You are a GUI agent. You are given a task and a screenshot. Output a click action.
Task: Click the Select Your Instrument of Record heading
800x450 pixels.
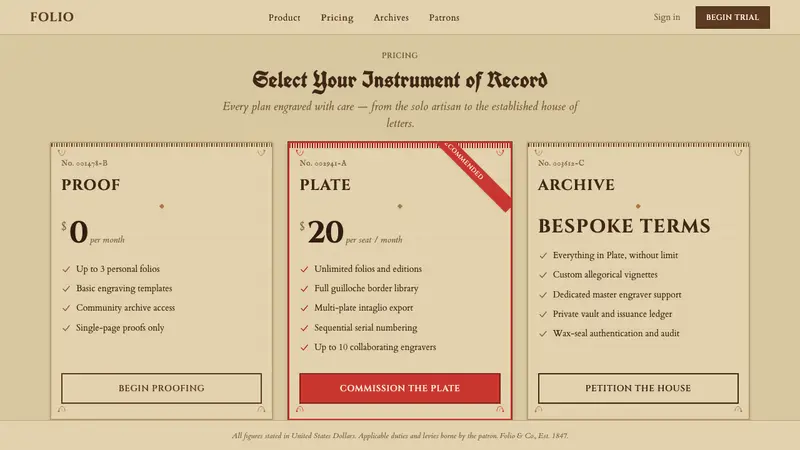pyautogui.click(x=400, y=81)
